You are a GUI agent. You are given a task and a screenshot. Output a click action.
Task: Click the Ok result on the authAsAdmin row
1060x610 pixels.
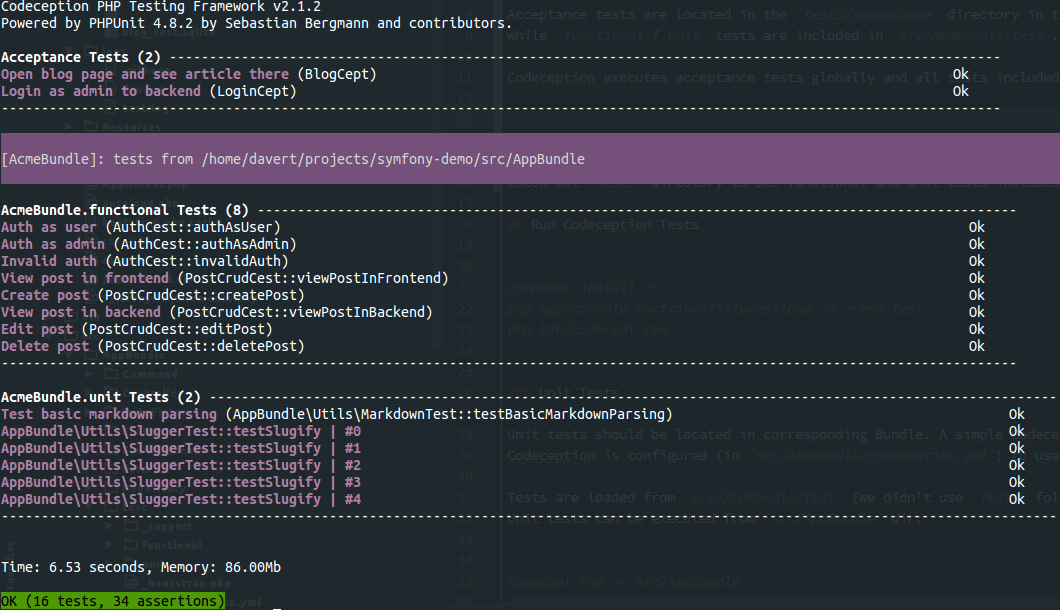tap(977, 244)
